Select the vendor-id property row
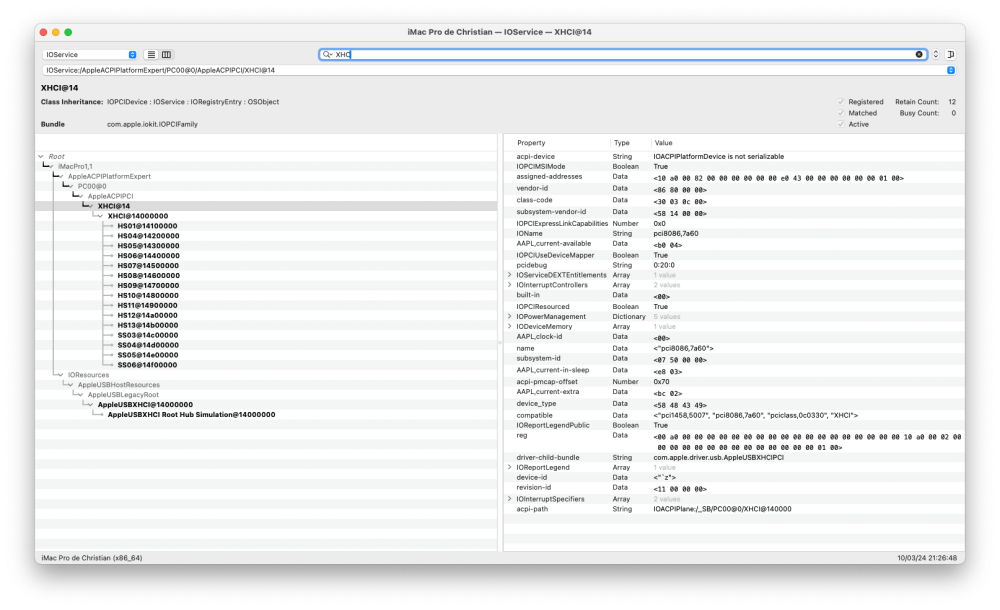The image size is (1000, 610). coord(733,189)
